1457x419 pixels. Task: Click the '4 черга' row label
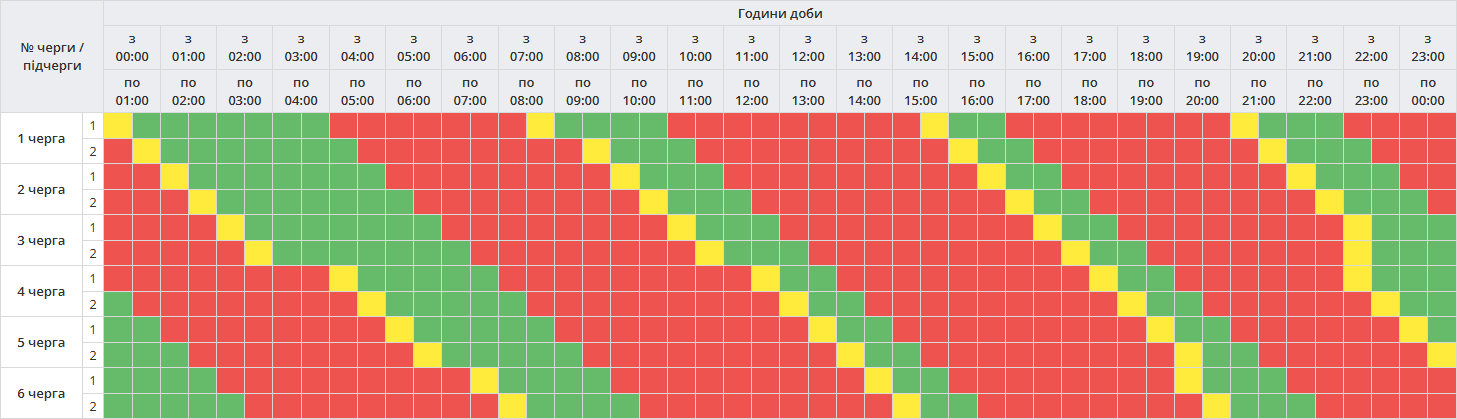42,291
